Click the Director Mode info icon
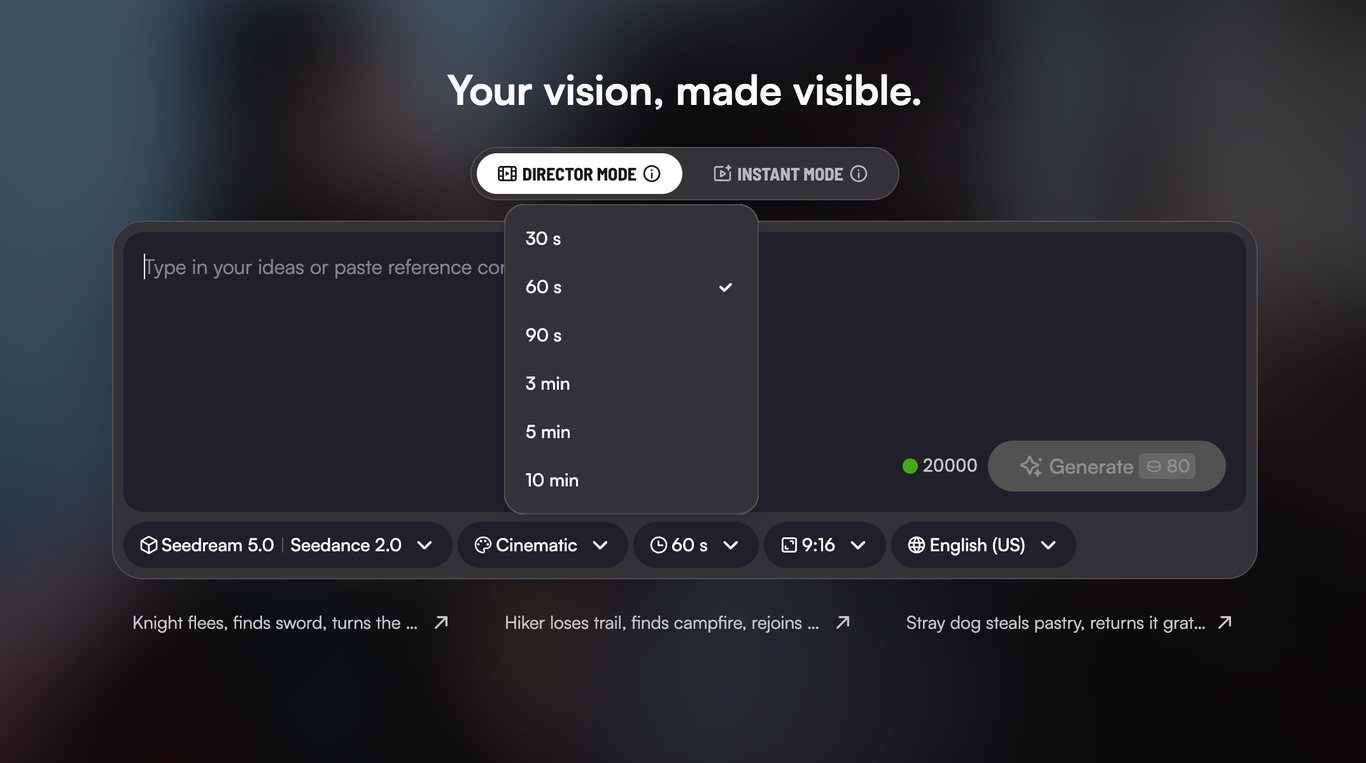 [x=652, y=174]
